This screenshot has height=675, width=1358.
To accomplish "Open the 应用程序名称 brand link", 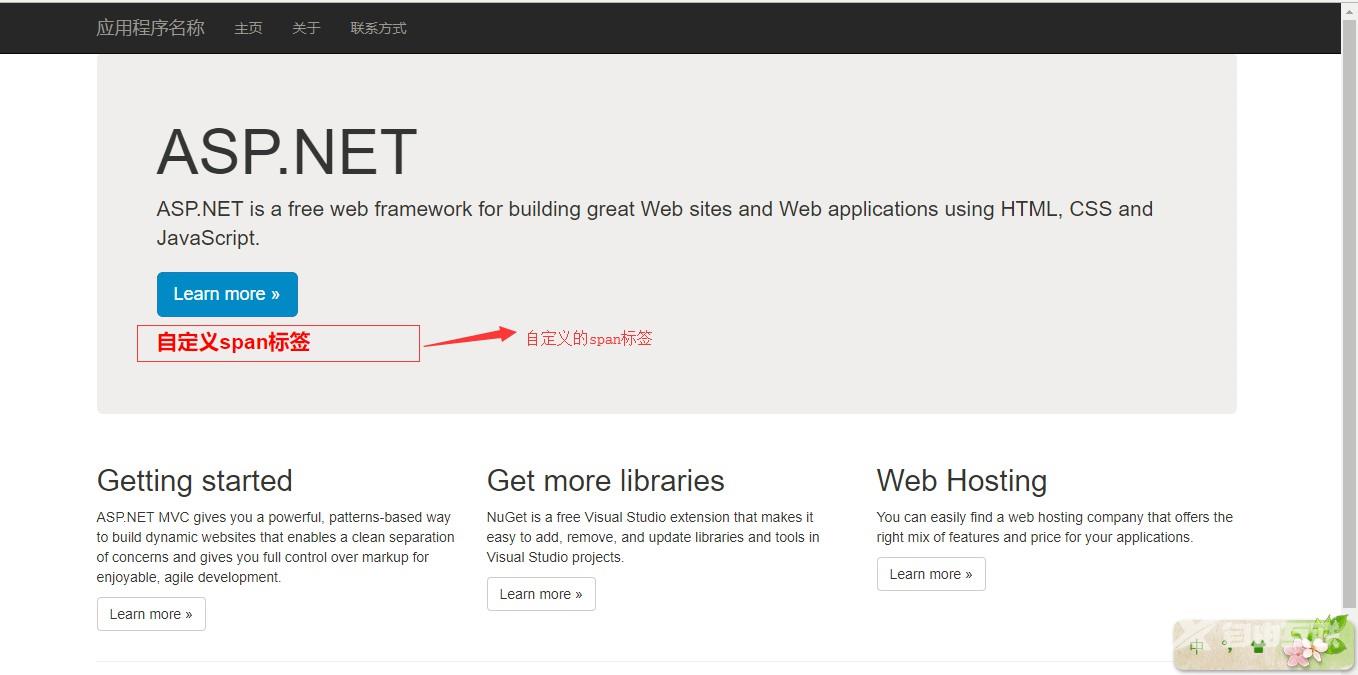I will click(x=150, y=28).
